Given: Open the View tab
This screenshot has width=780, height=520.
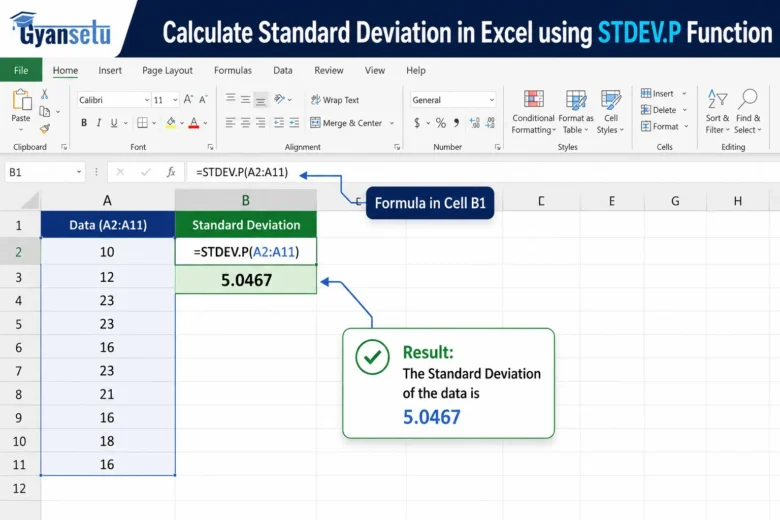Looking at the screenshot, I should (x=375, y=70).
